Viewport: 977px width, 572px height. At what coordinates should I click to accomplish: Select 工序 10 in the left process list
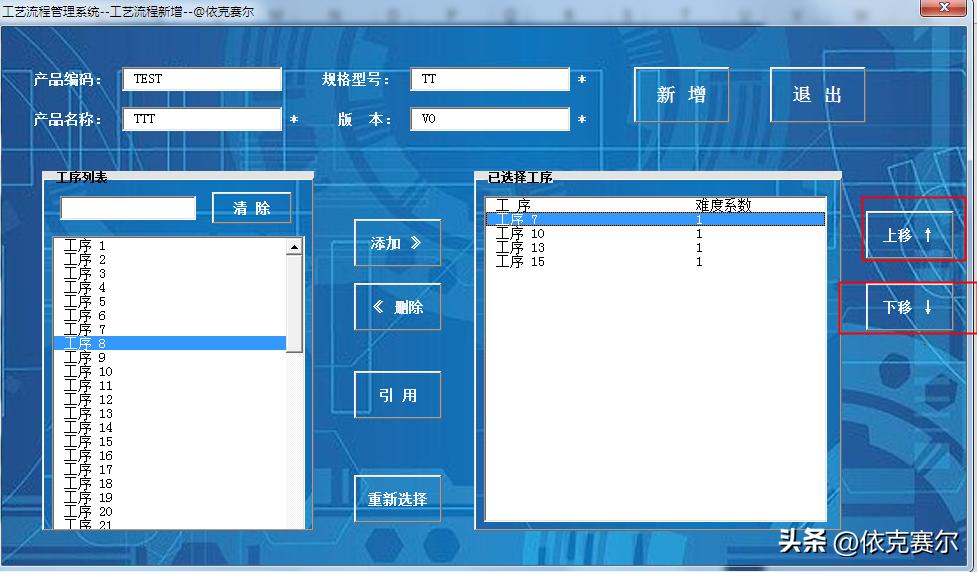click(x=169, y=371)
